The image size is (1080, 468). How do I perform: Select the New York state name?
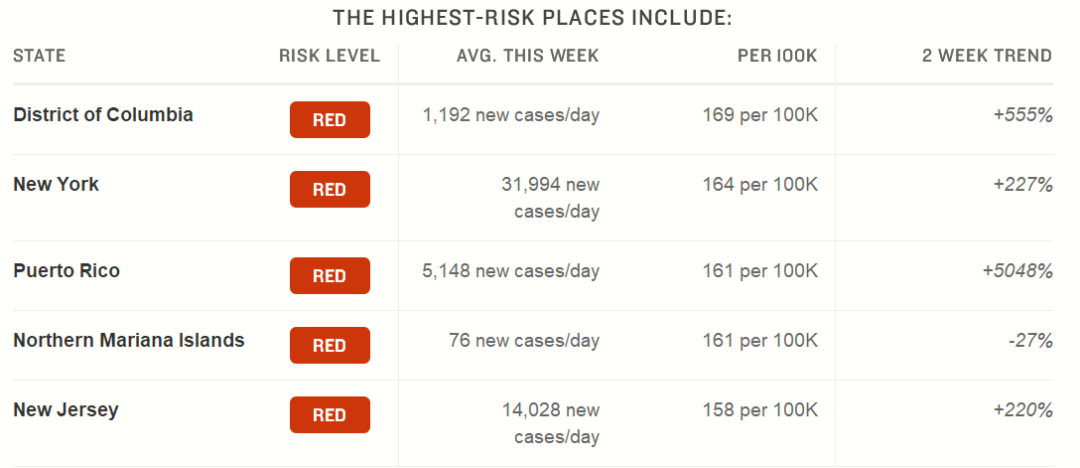point(56,184)
